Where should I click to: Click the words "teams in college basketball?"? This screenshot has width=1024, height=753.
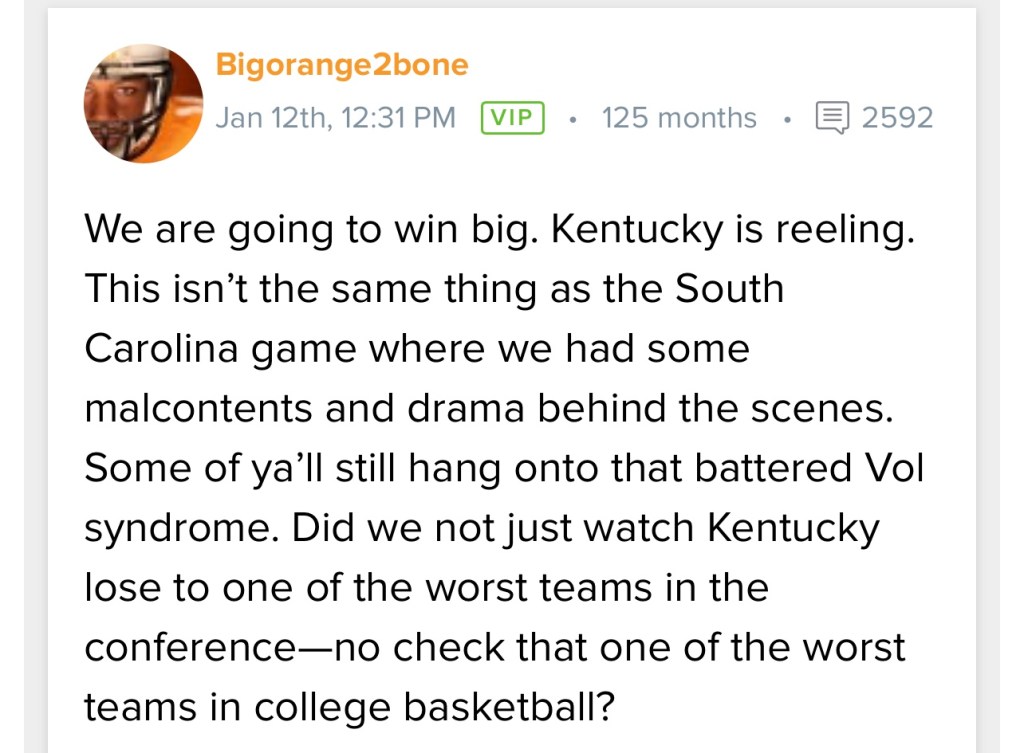click(x=348, y=707)
